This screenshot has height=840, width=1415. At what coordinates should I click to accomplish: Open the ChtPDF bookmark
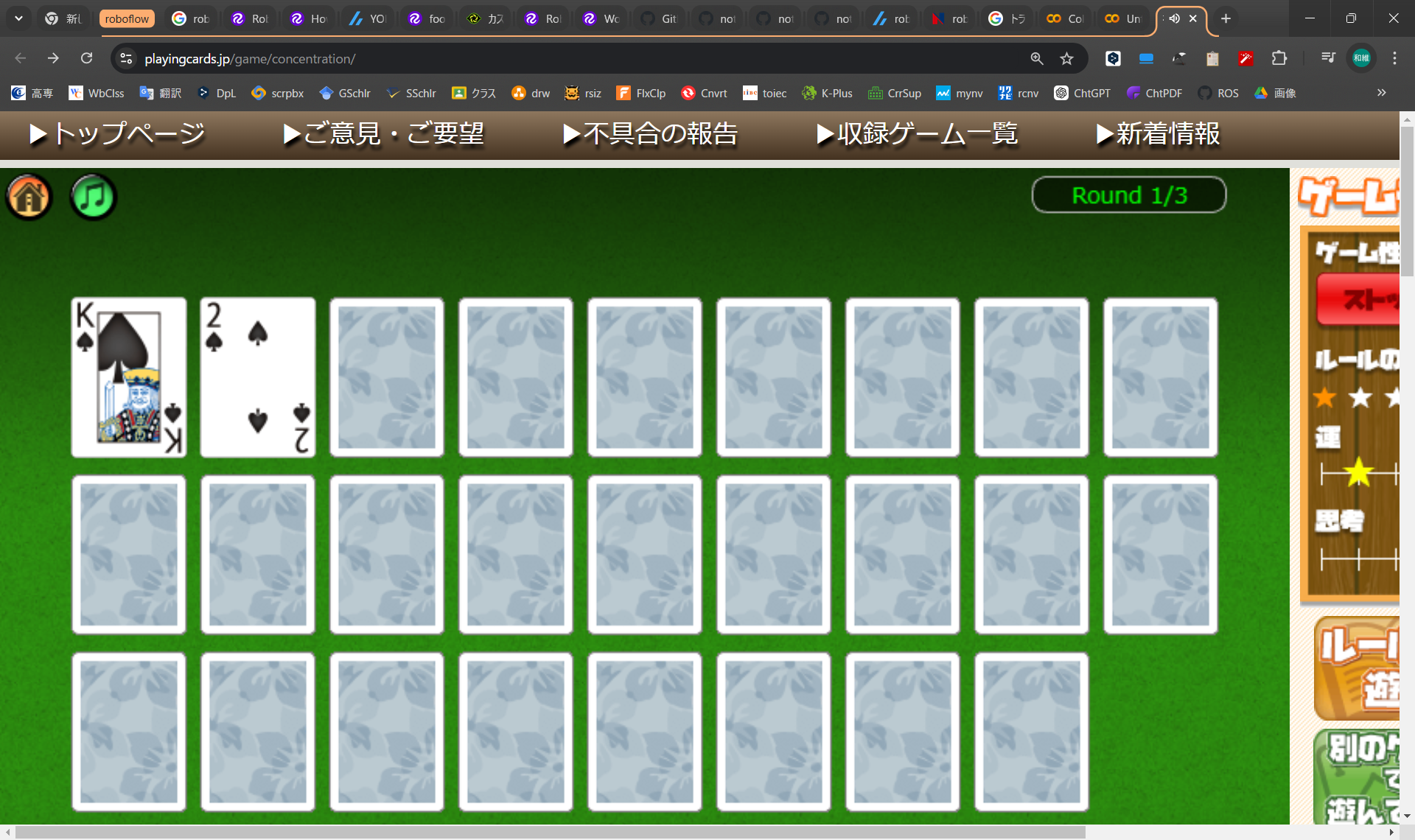[1154, 93]
